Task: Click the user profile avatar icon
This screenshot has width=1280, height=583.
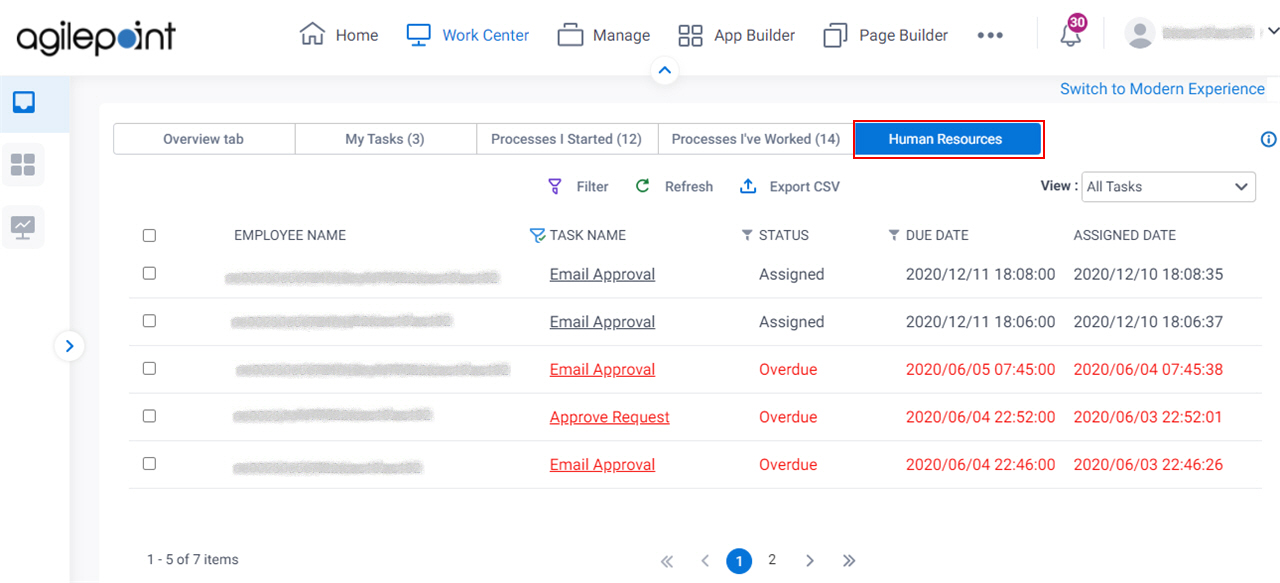Action: [1140, 33]
